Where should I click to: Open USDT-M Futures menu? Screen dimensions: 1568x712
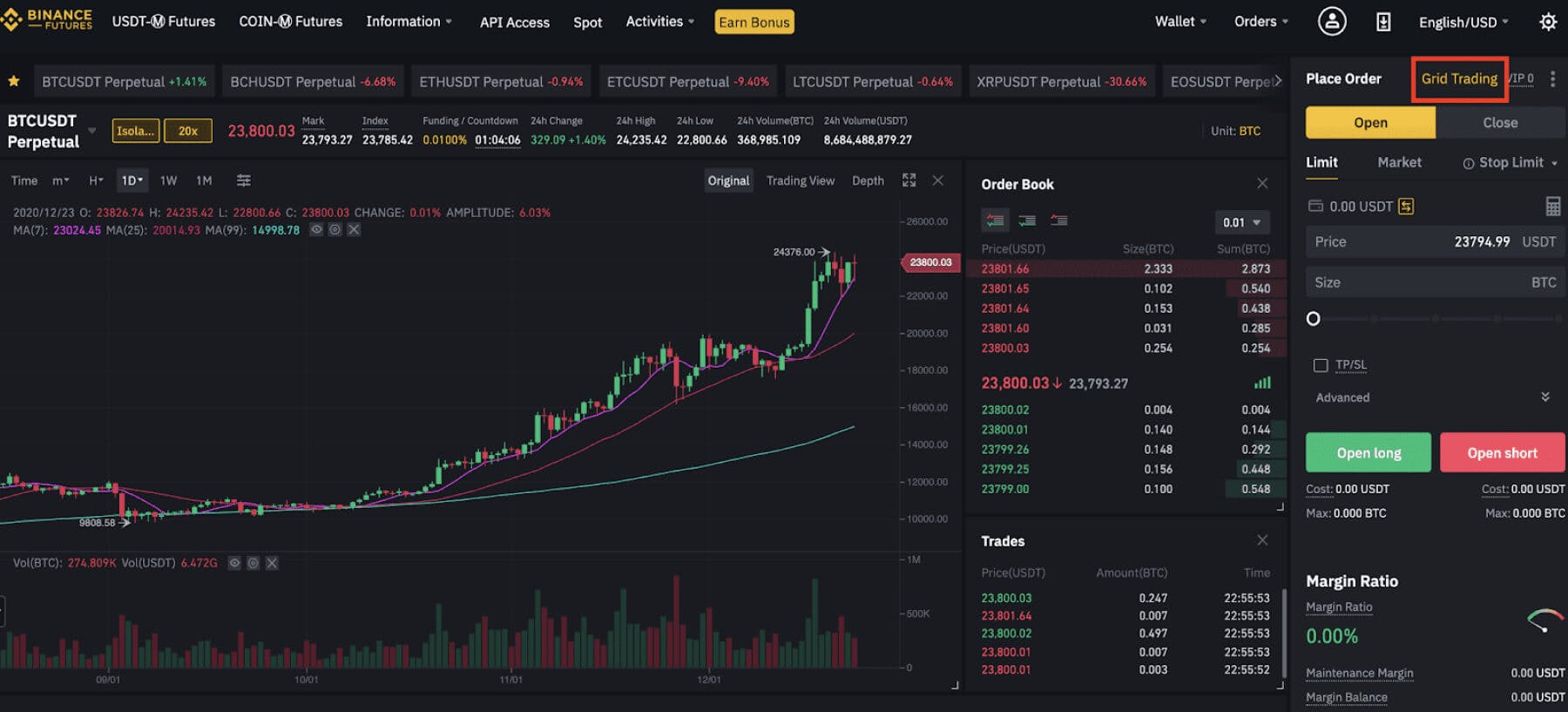[164, 21]
